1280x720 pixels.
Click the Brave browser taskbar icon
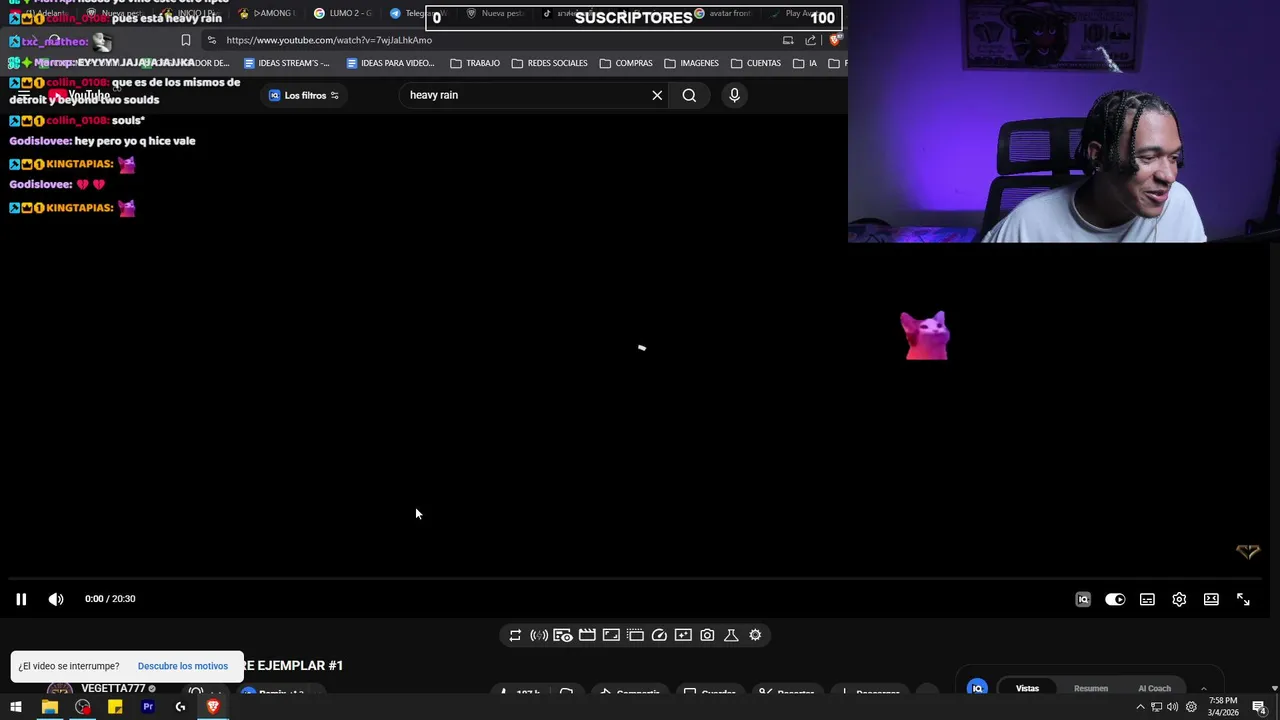(x=213, y=707)
